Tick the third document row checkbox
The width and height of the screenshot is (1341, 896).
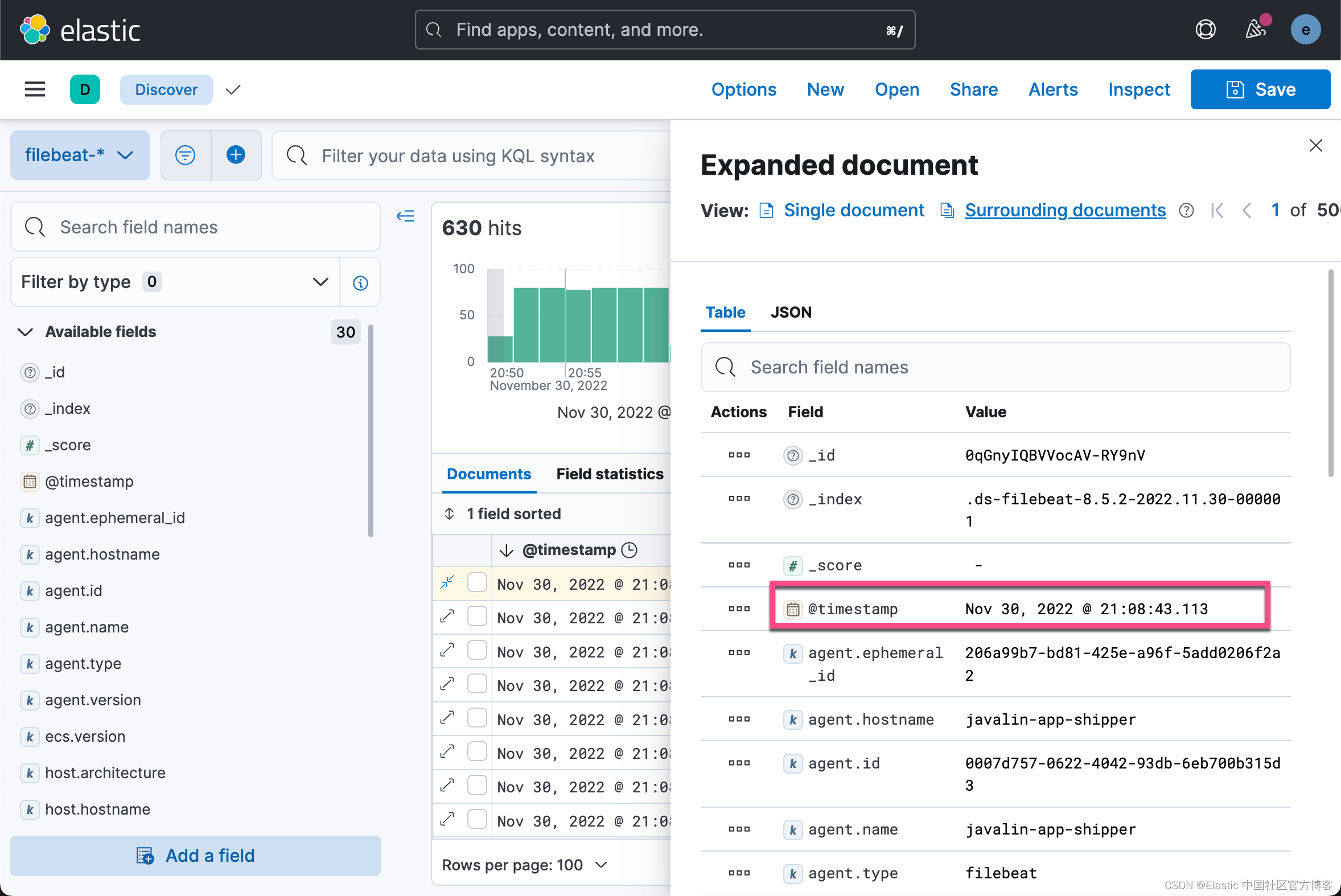coord(476,650)
